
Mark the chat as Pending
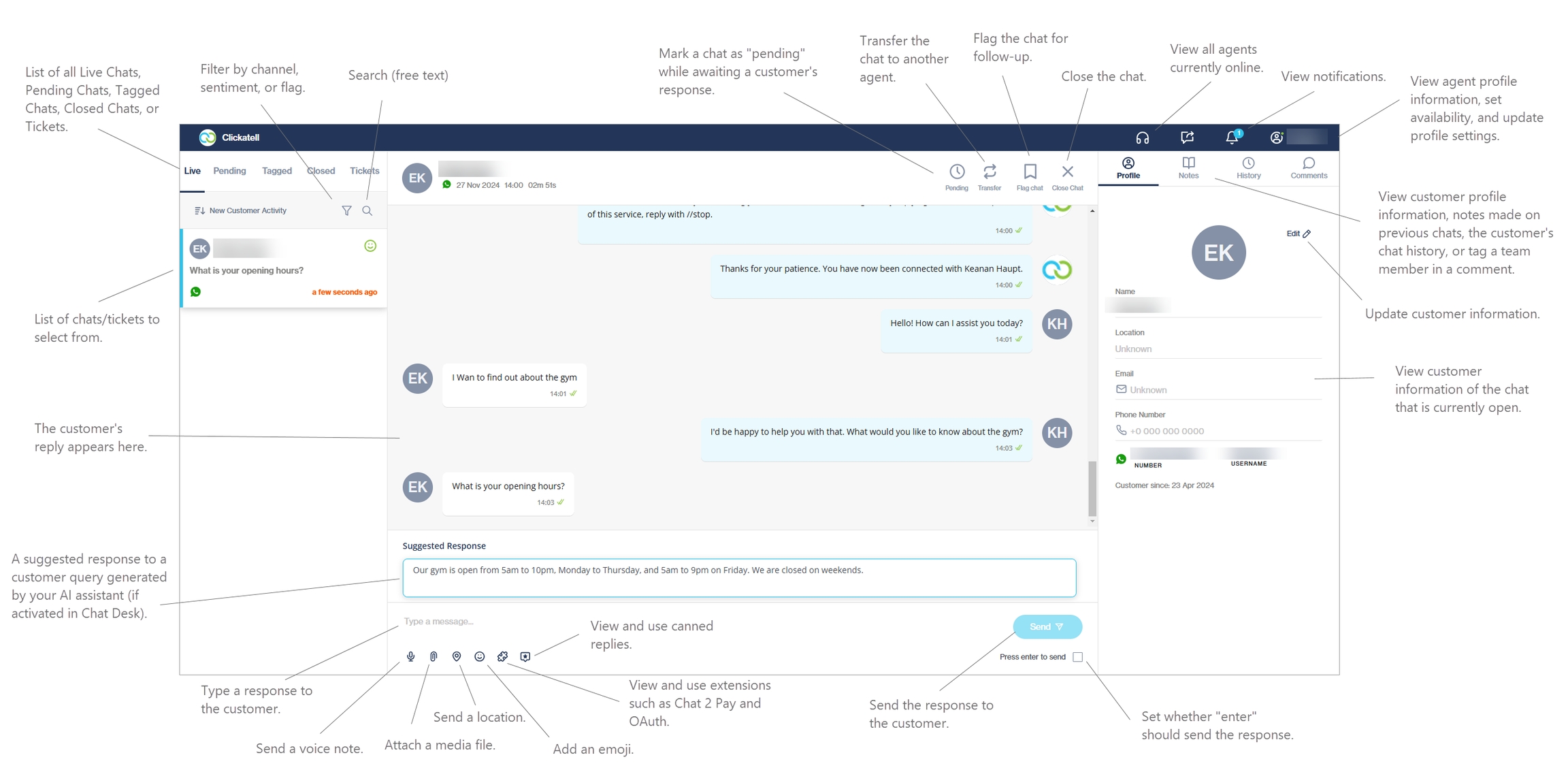tap(956, 172)
